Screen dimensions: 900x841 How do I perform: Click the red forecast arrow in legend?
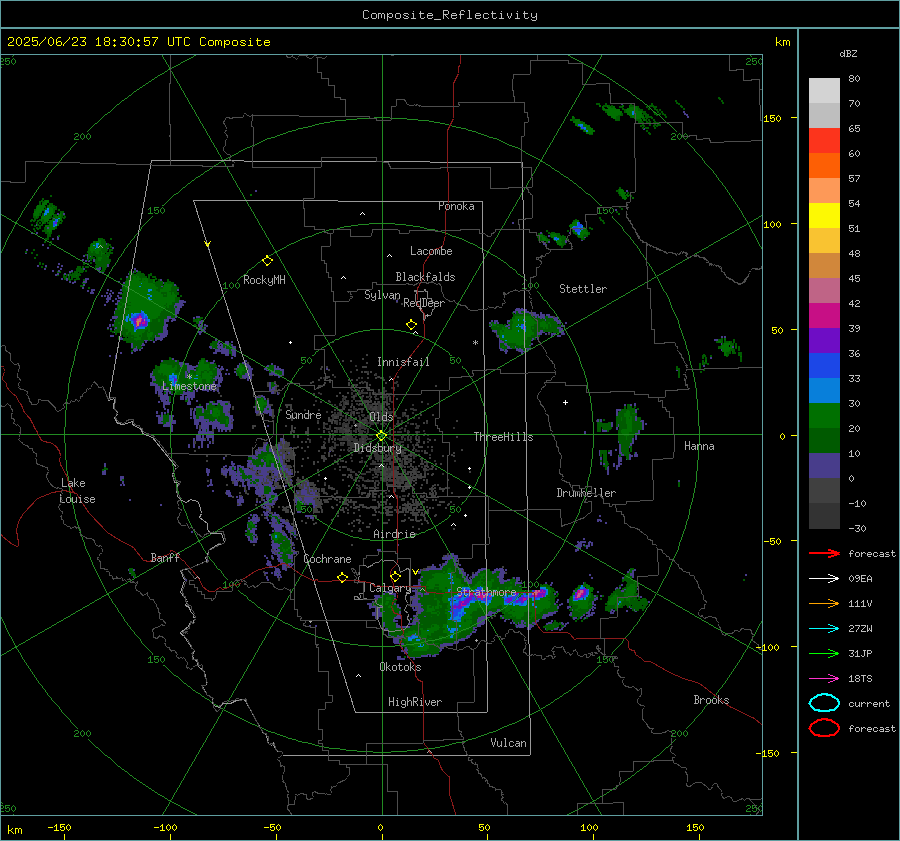(824, 553)
